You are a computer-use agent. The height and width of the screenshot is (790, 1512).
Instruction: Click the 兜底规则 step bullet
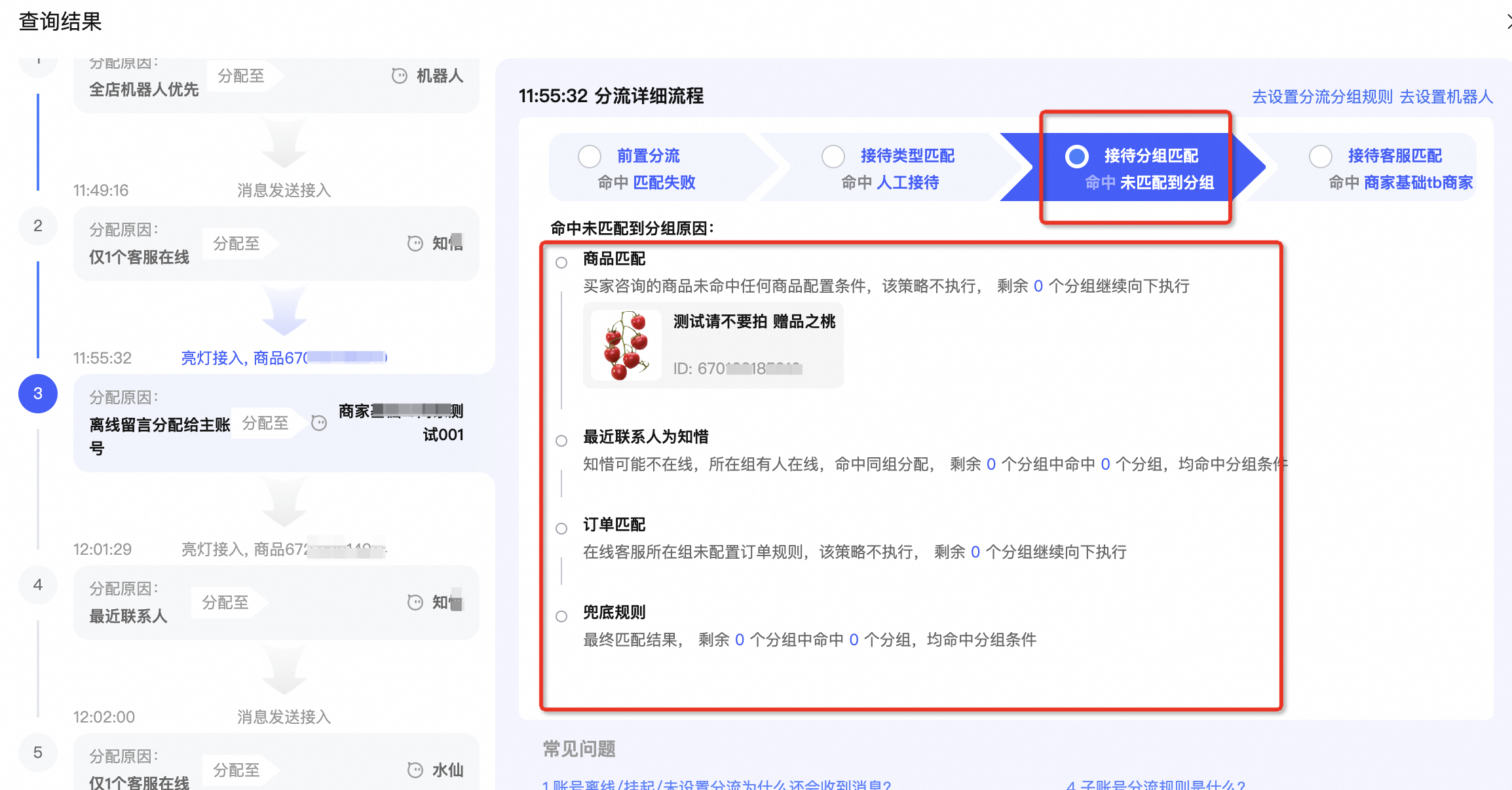561,616
